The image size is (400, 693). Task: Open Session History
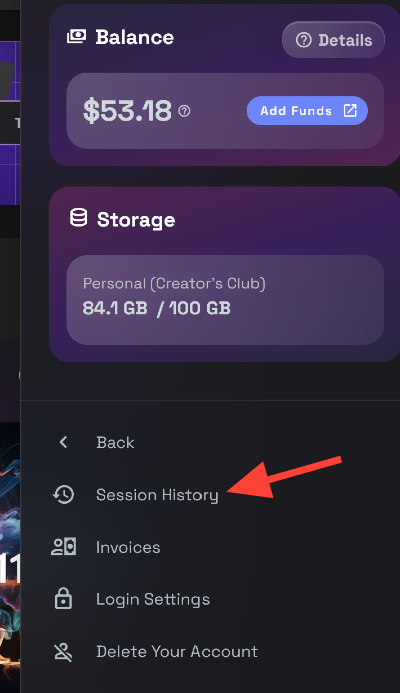coord(157,495)
